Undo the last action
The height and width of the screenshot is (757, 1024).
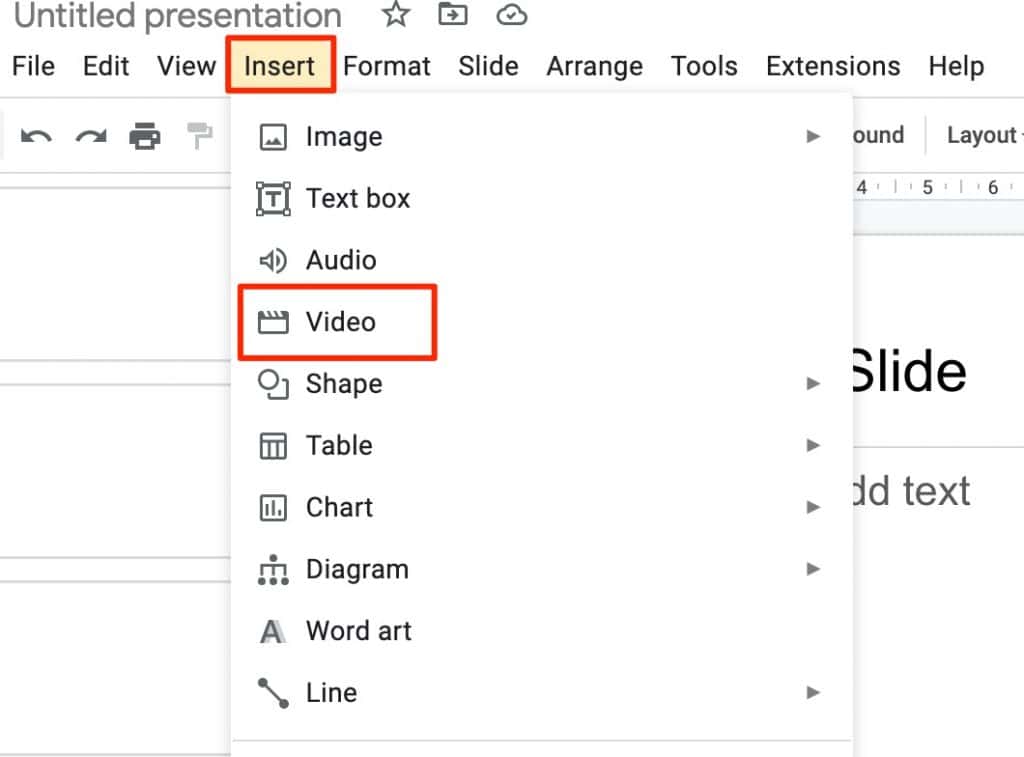pos(36,137)
